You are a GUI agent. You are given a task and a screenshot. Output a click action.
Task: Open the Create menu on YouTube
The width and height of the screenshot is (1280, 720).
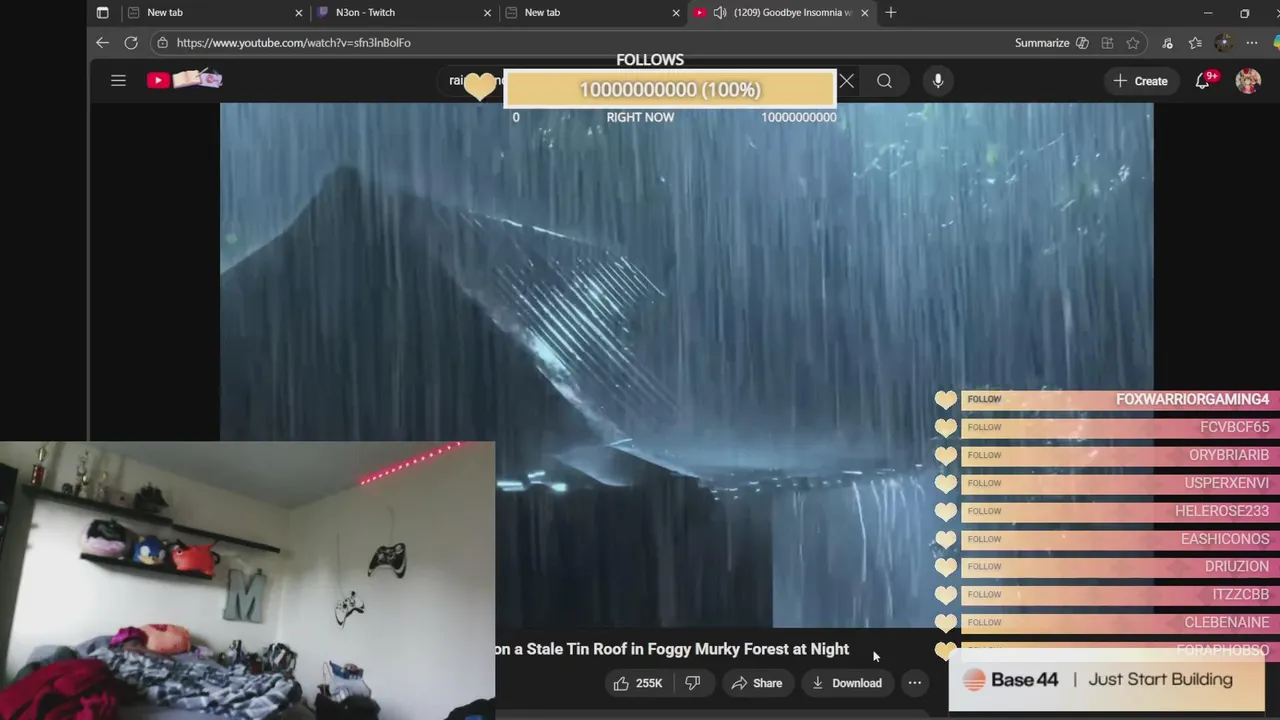pyautogui.click(x=1140, y=81)
